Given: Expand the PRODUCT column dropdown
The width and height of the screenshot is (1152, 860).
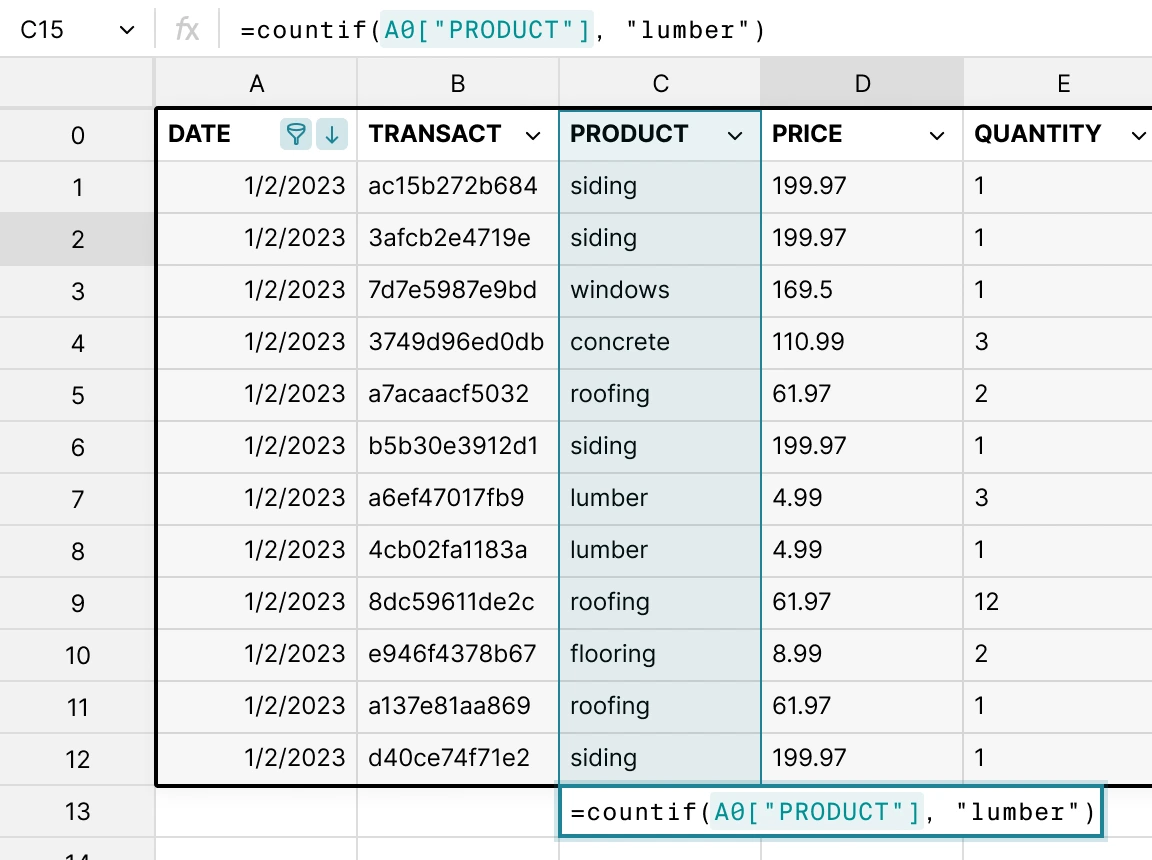Looking at the screenshot, I should [735, 136].
